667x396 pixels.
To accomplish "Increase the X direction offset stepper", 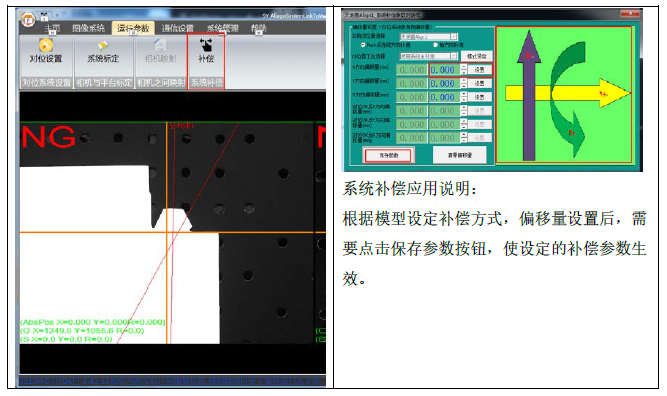I will pyautogui.click(x=464, y=67).
